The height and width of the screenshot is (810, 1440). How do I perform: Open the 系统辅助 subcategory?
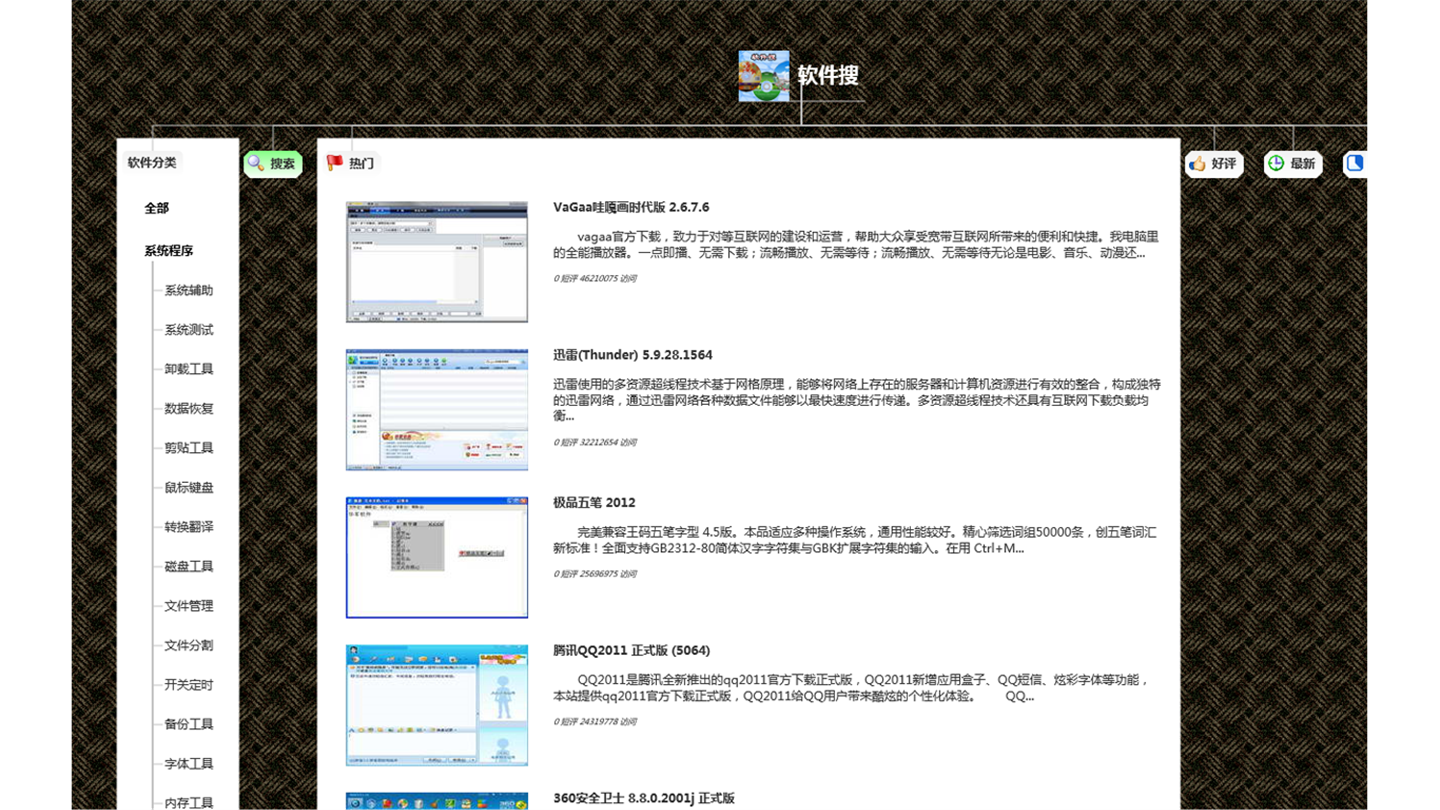click(x=189, y=291)
